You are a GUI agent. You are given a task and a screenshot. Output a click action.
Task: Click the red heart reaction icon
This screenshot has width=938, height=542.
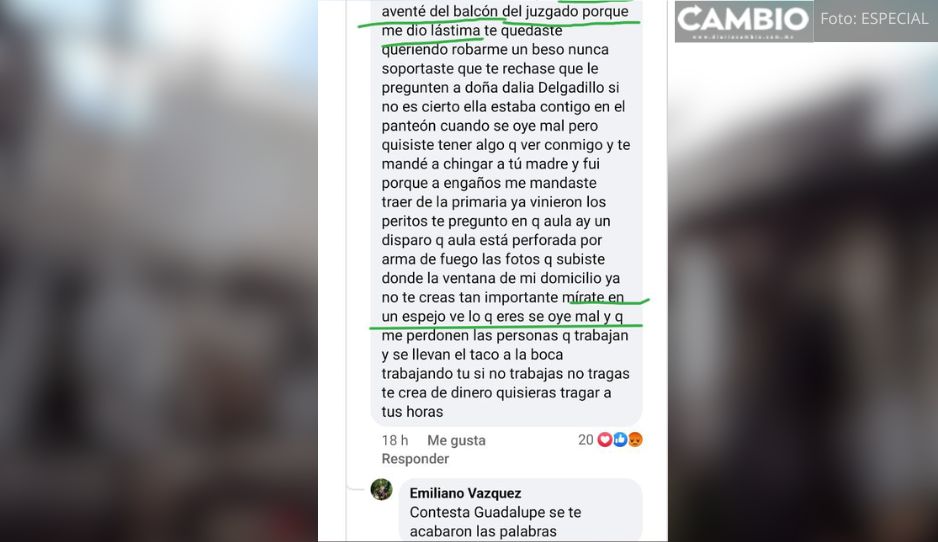click(605, 440)
